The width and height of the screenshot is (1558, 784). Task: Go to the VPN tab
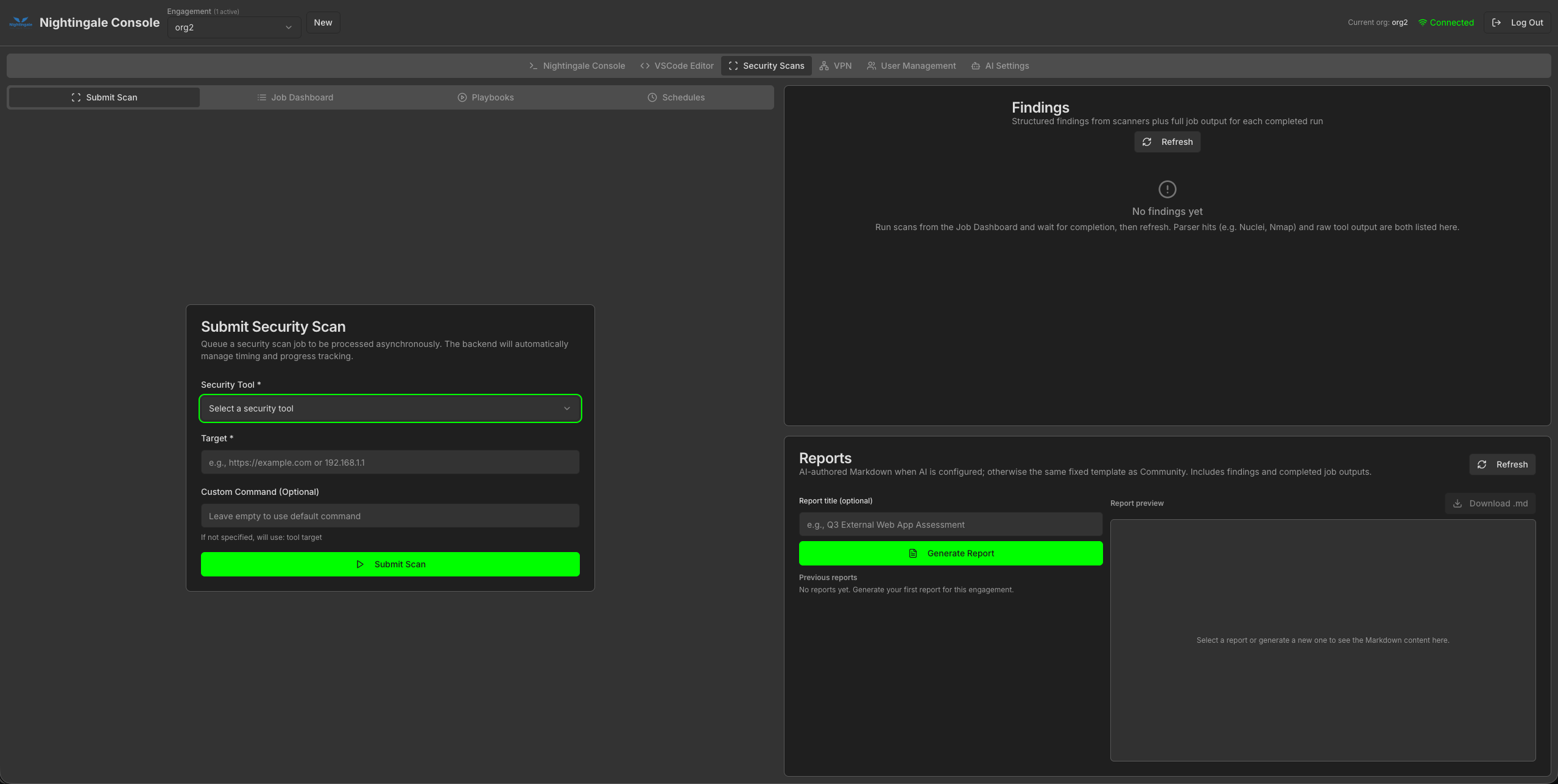point(835,66)
